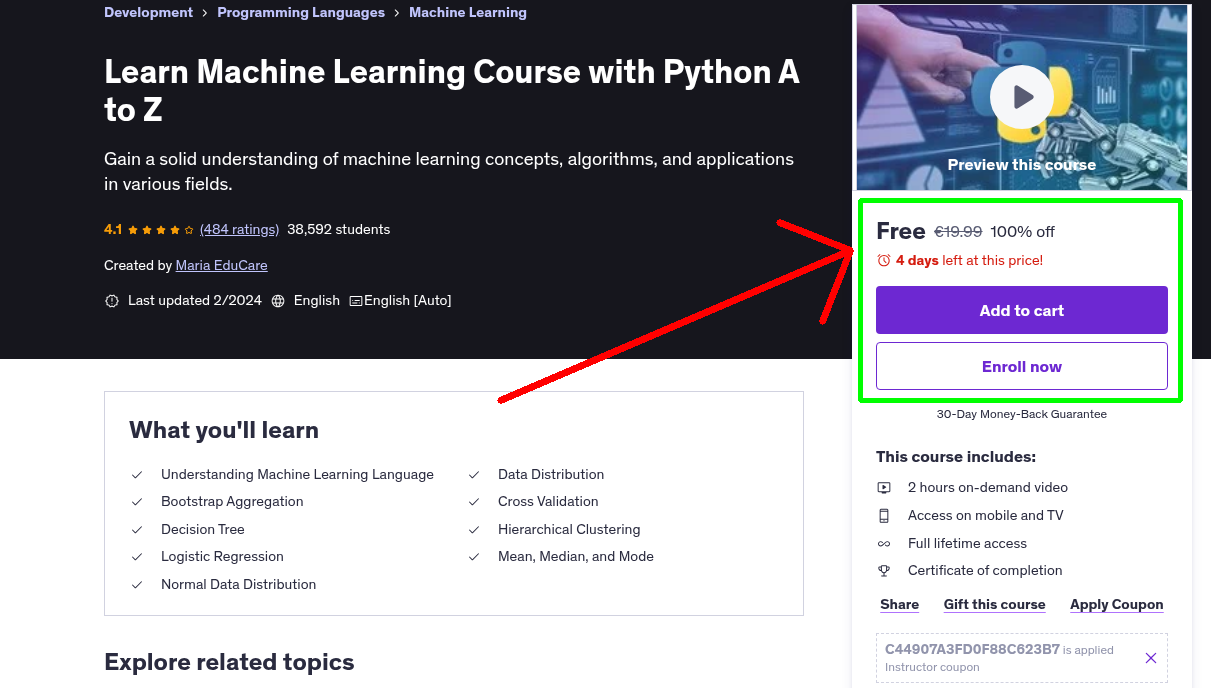Click the Preview this course thumbnail
This screenshot has height=688, width=1211.
click(x=1021, y=97)
